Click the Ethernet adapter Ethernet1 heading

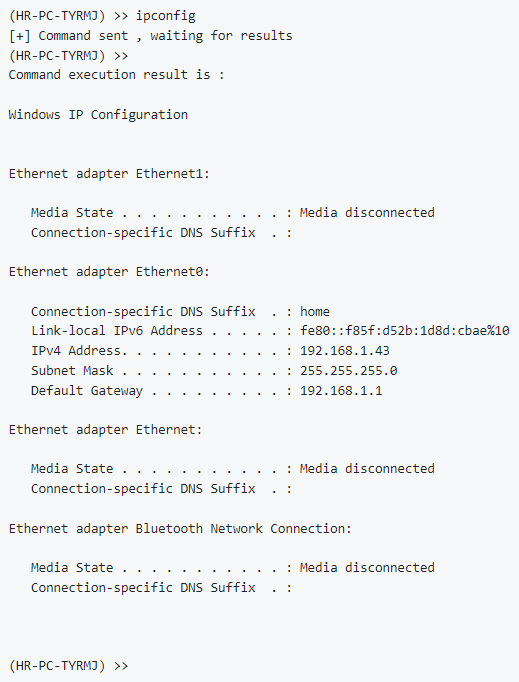tap(109, 174)
